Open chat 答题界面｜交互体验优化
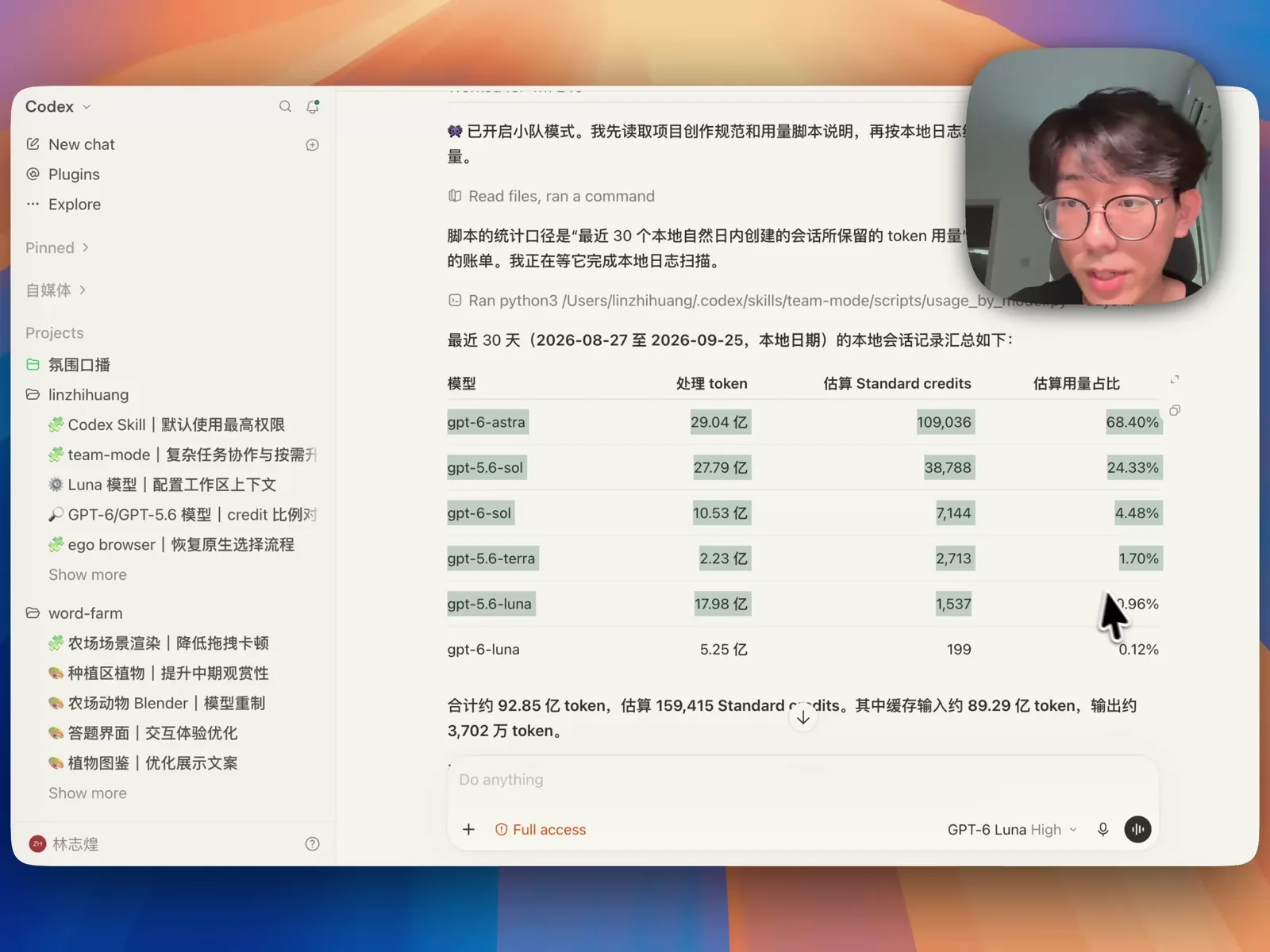 pyautogui.click(x=143, y=733)
